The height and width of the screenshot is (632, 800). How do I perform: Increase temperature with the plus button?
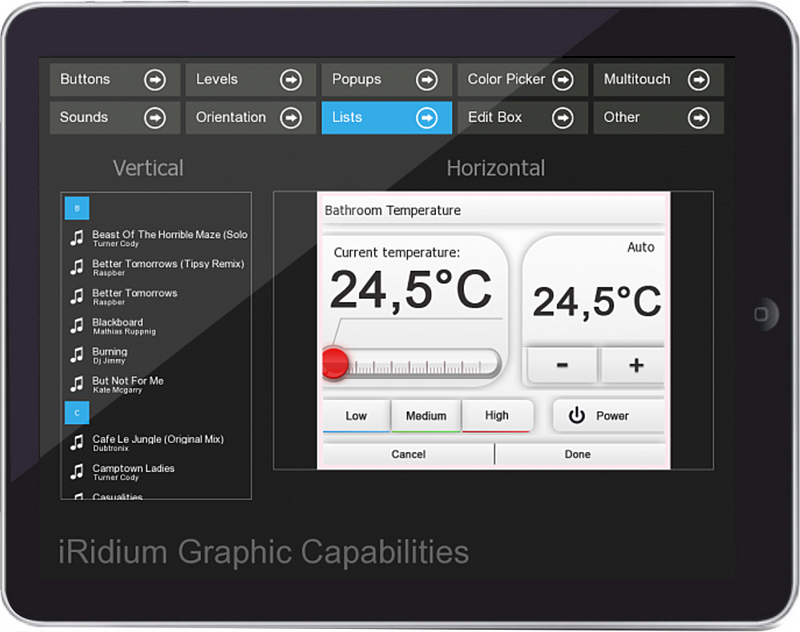635,366
